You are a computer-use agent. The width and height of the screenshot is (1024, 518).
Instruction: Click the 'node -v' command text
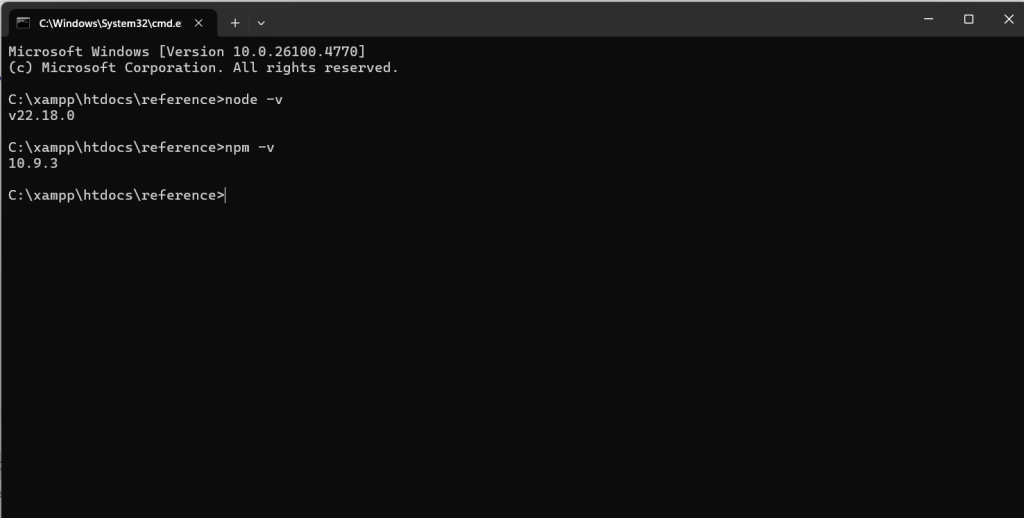coord(253,100)
